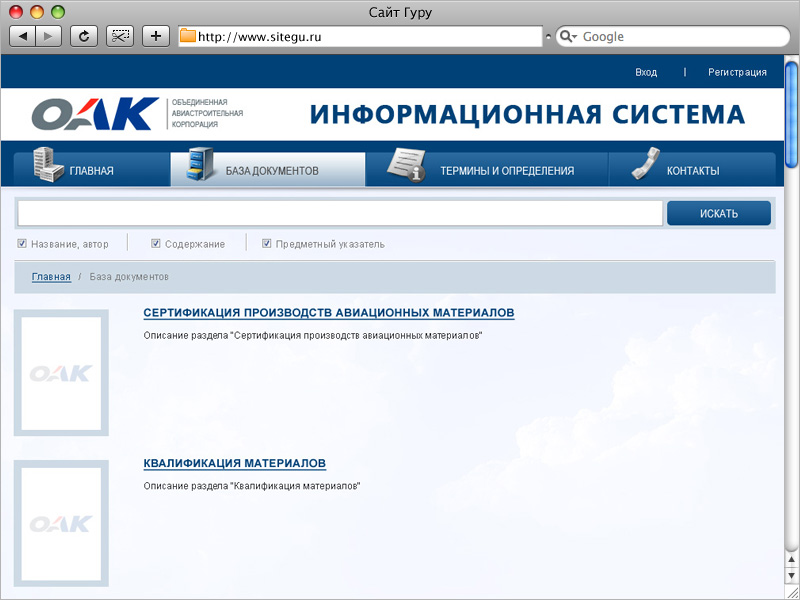Click the thumbnail for Сертификация производств section

coord(61,372)
